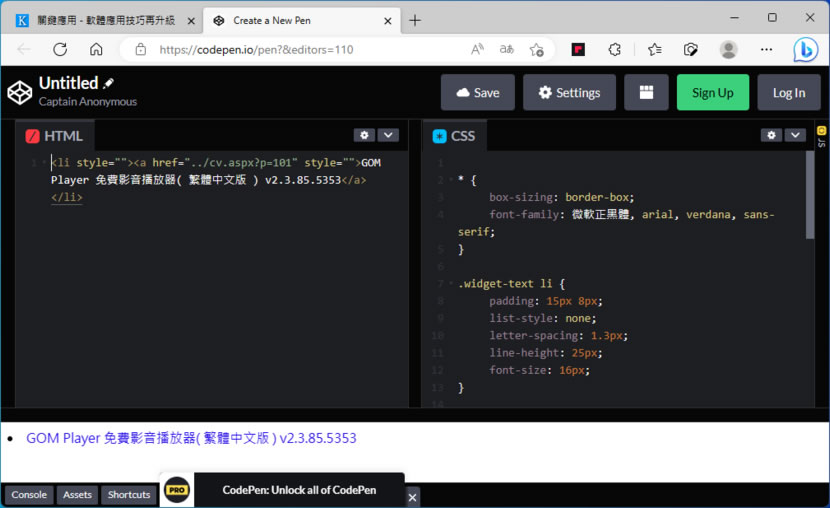
Task: Activate Read aloud icon
Action: click(477, 50)
